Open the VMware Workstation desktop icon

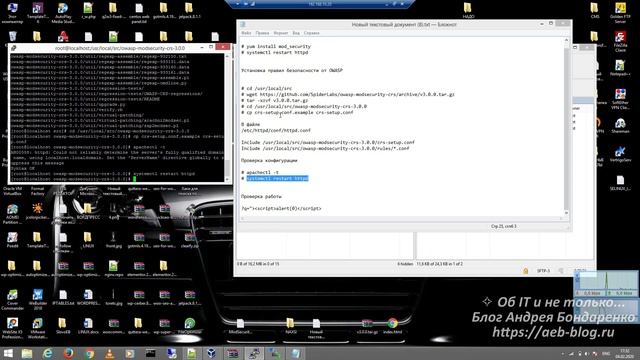coord(37,328)
